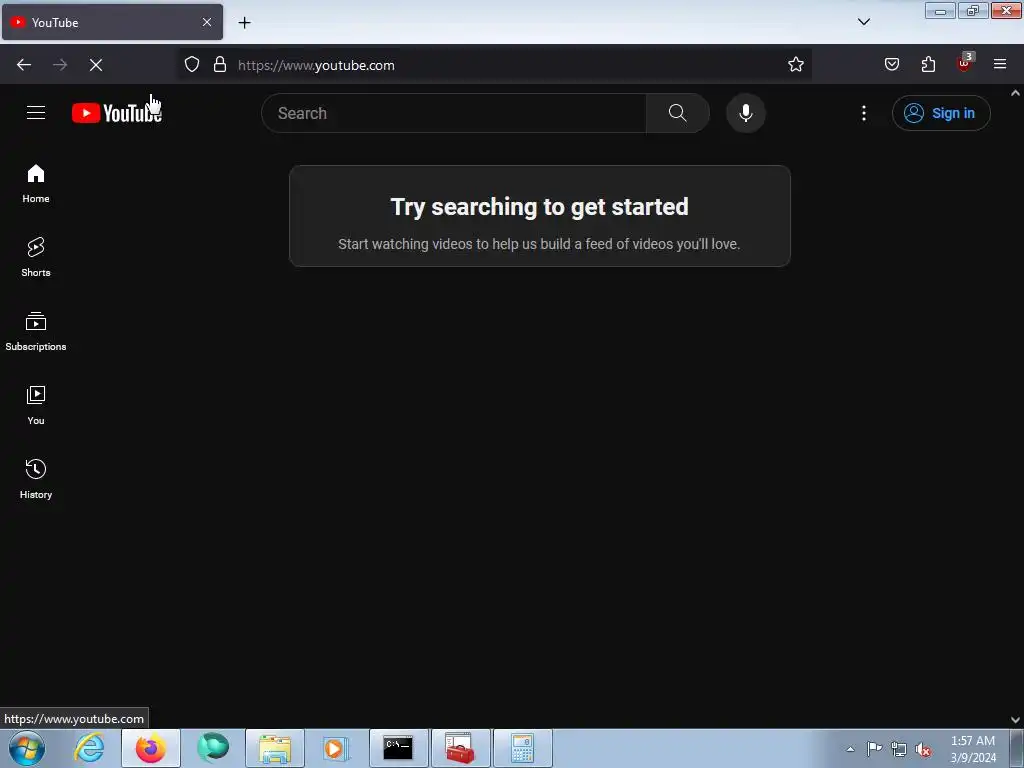Open the Firefox extensions menu
Screen dimensions: 1024x768
[928, 64]
